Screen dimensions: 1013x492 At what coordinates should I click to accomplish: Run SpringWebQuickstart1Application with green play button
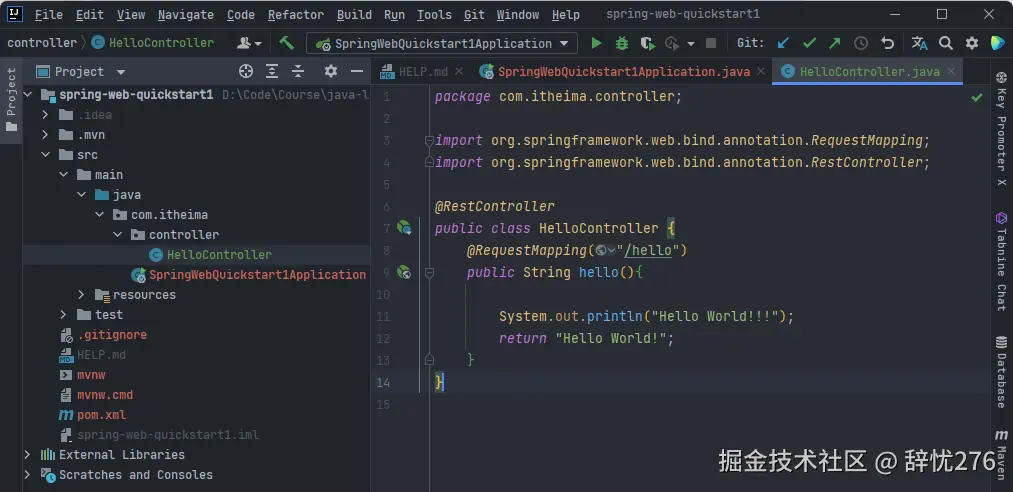[596, 43]
